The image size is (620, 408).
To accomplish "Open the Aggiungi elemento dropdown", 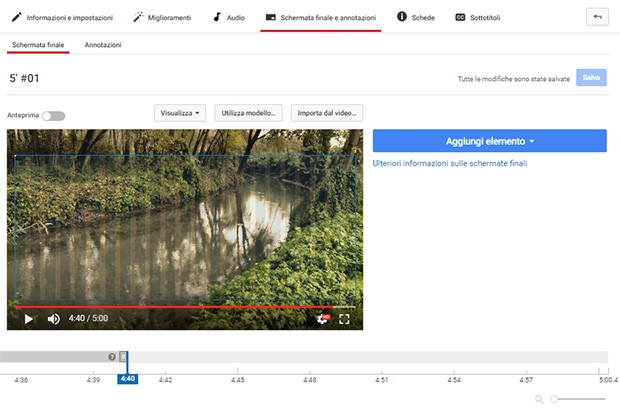I will tap(490, 141).
